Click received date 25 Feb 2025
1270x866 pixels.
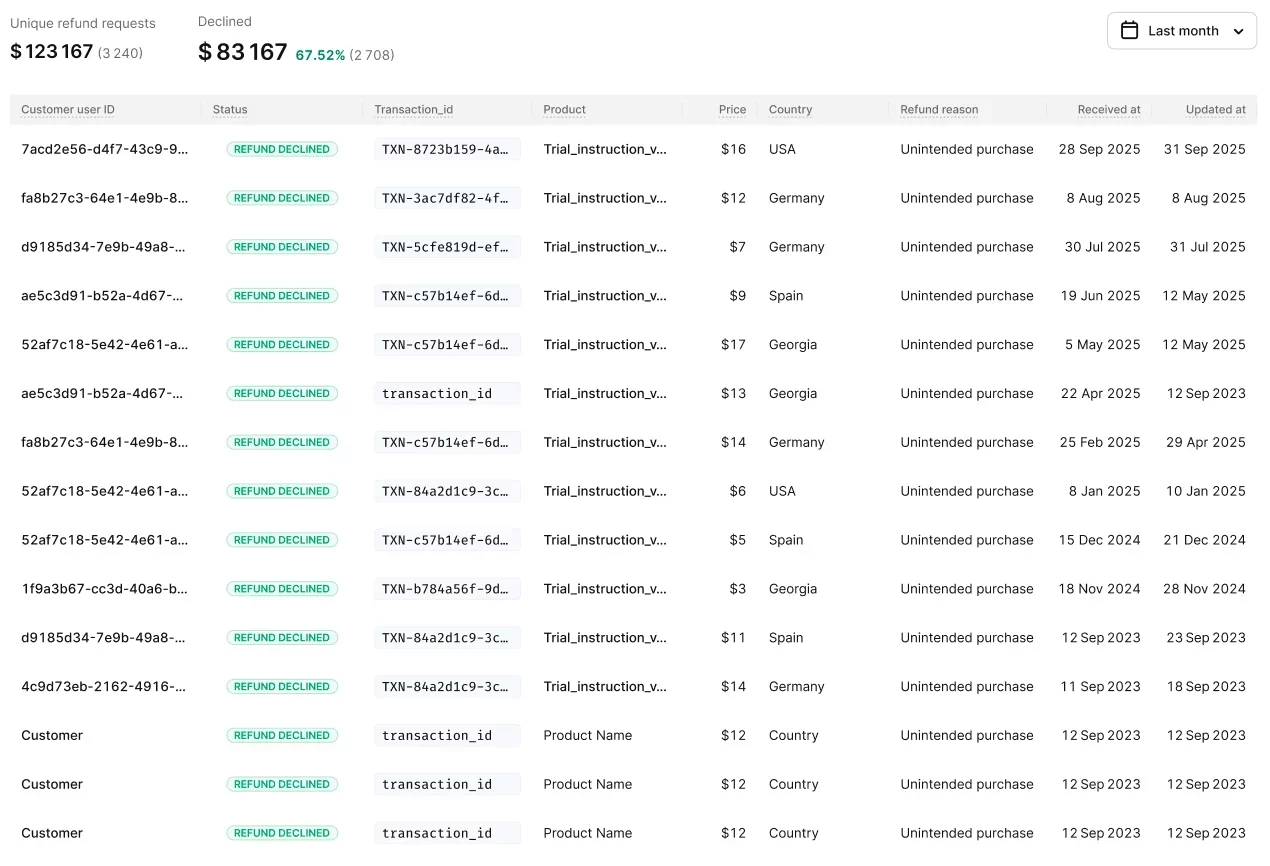pyautogui.click(x=1100, y=442)
